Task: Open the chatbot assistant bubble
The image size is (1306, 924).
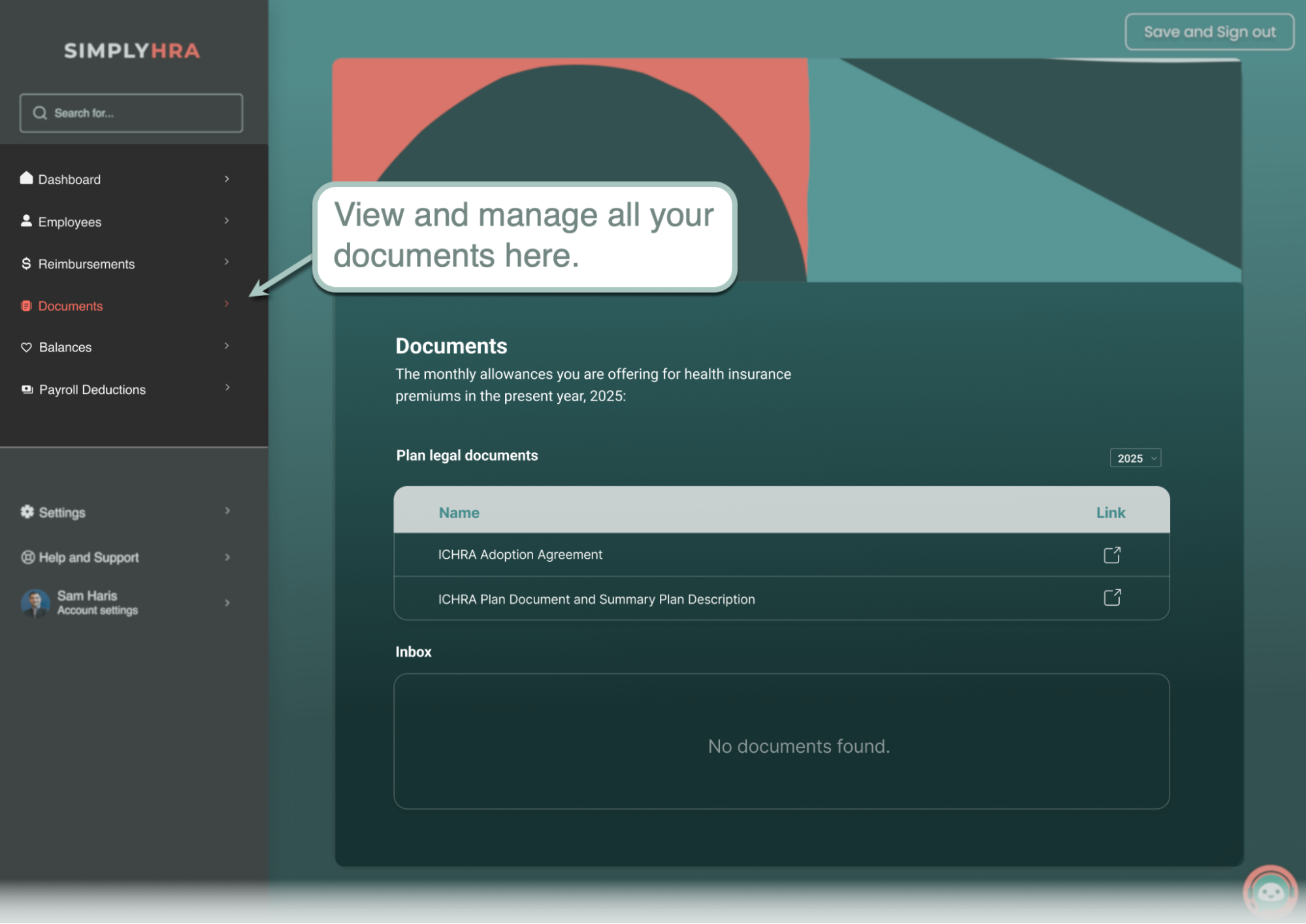Action: 1270,891
